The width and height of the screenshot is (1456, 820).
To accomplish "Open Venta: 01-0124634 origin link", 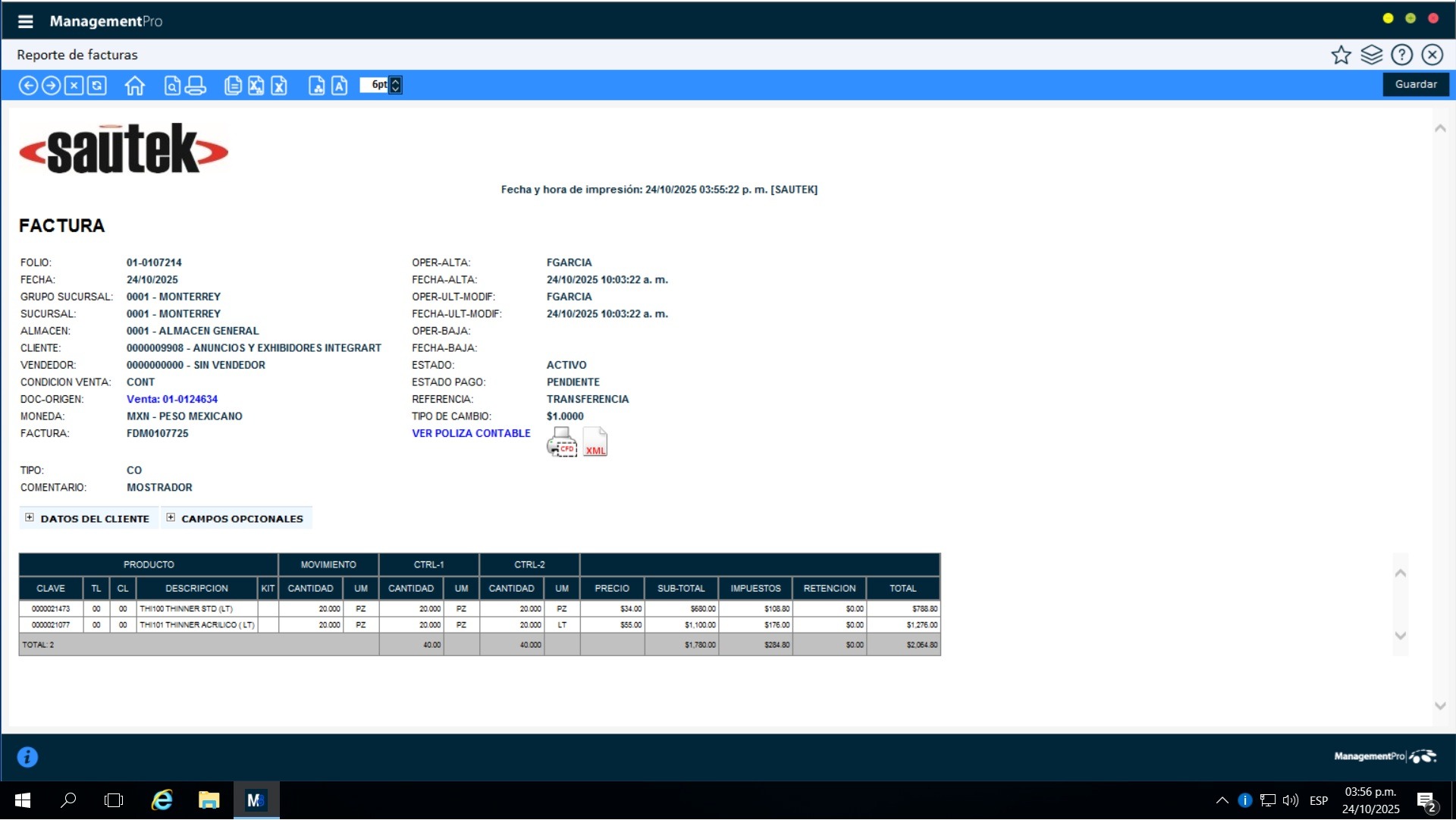I will 172,399.
